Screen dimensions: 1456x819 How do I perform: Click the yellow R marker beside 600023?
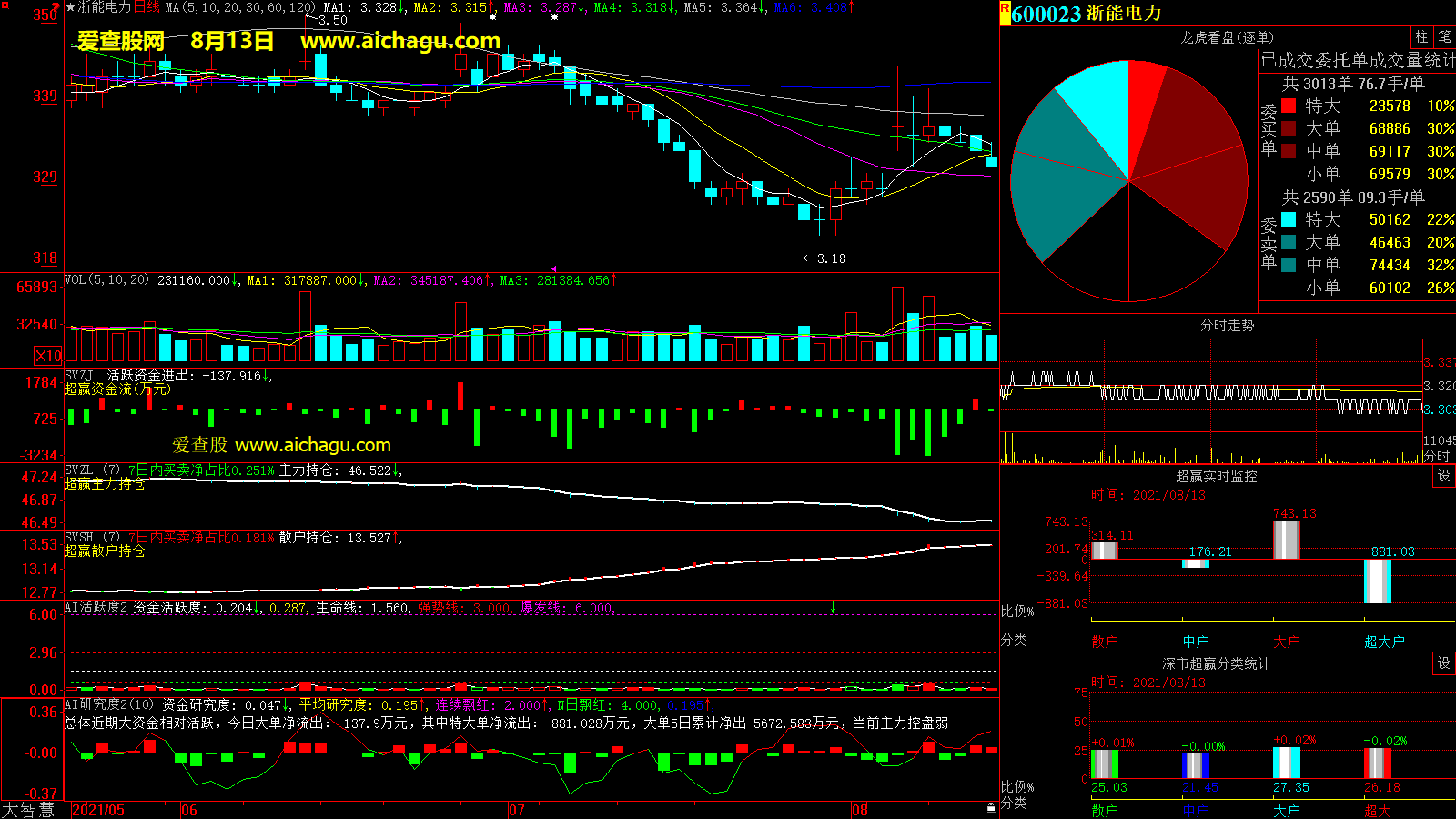click(1005, 12)
